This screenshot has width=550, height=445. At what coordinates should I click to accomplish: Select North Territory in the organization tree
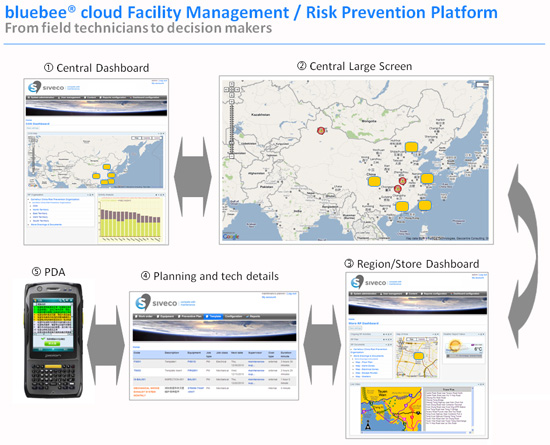(x=41, y=209)
